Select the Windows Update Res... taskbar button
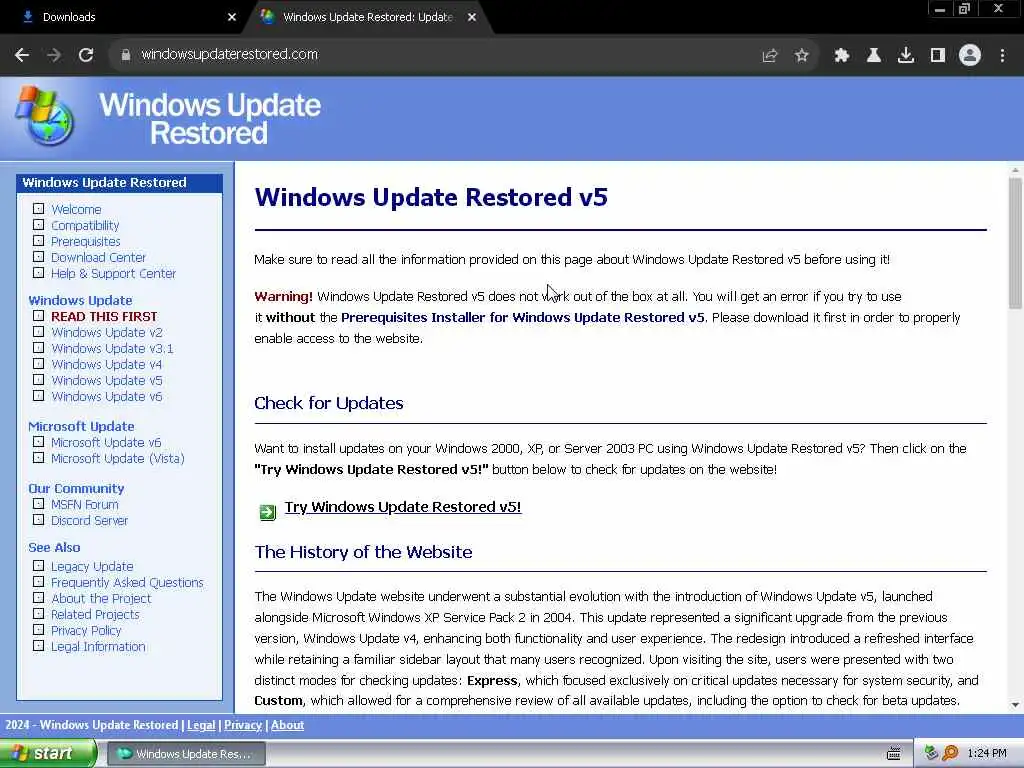 pyautogui.click(x=186, y=754)
